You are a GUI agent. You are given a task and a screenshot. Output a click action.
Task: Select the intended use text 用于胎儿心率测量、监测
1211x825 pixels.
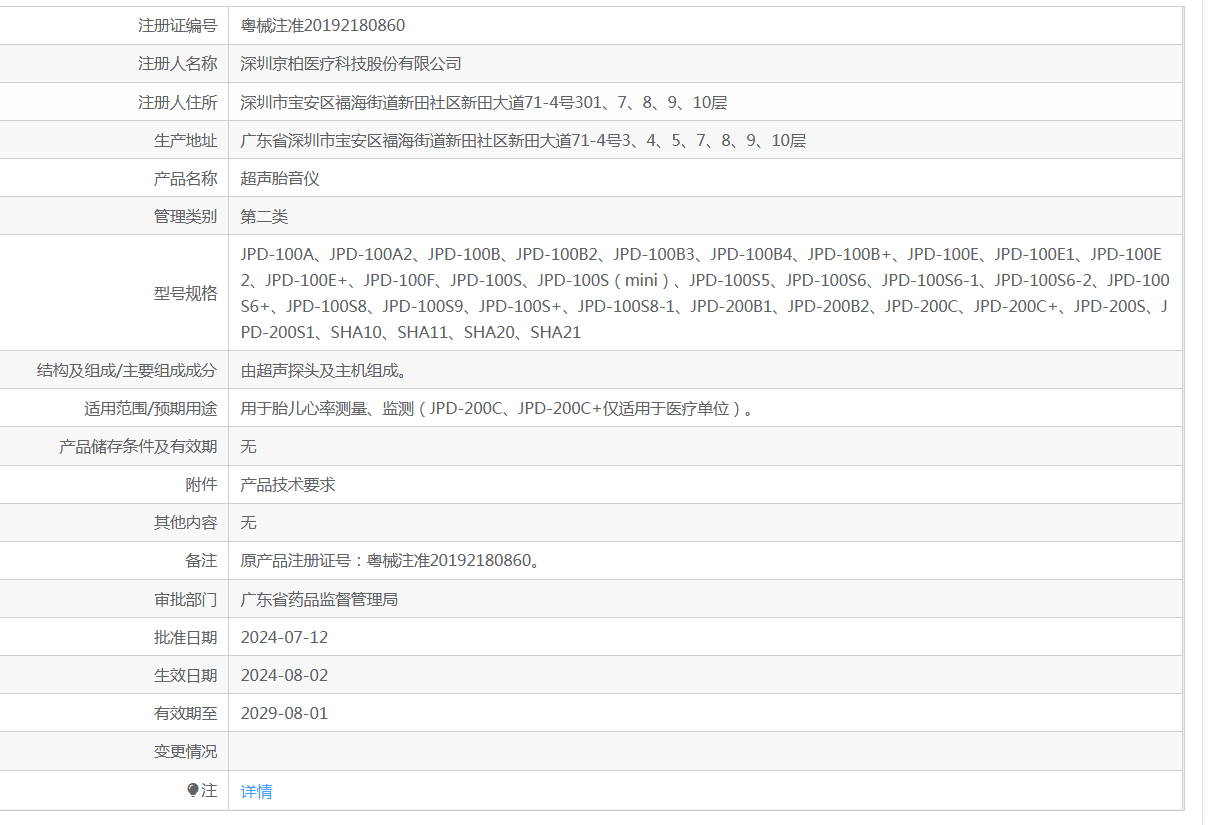tap(327, 408)
